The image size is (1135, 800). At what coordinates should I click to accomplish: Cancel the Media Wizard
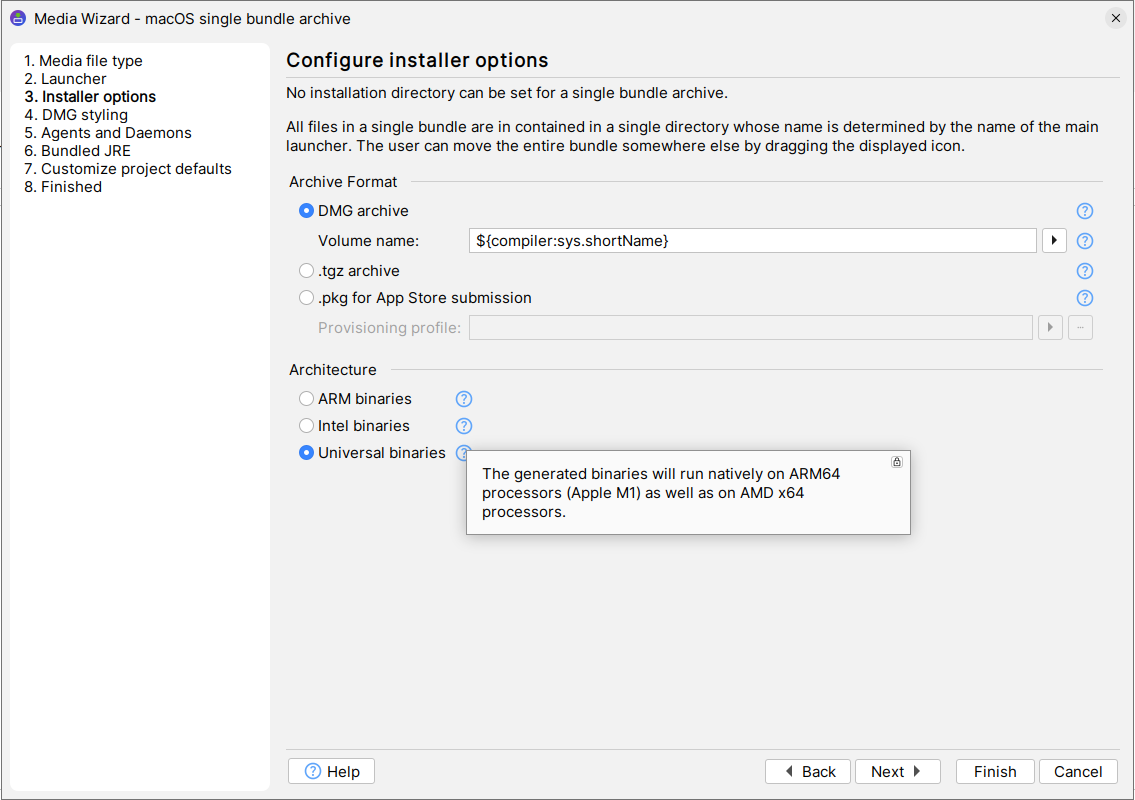[x=1078, y=771]
